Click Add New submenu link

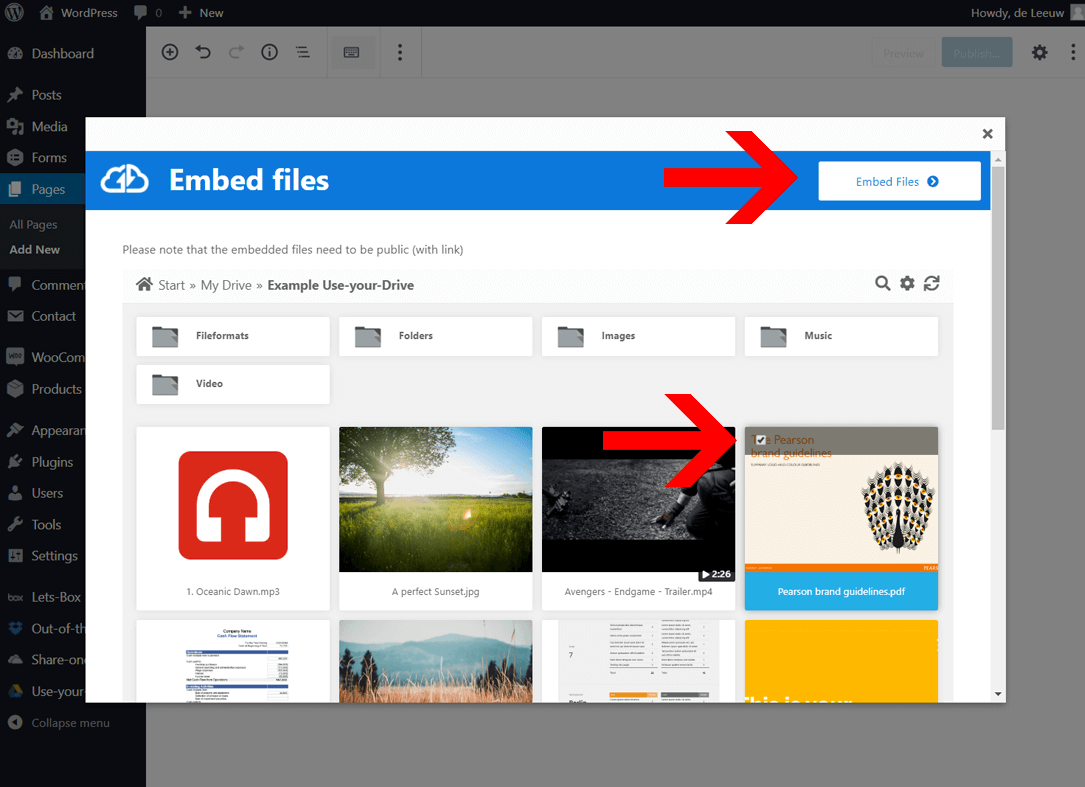(35, 249)
